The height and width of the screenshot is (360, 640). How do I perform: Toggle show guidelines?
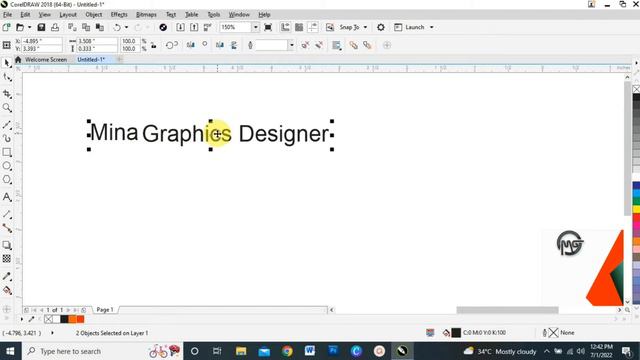313,27
